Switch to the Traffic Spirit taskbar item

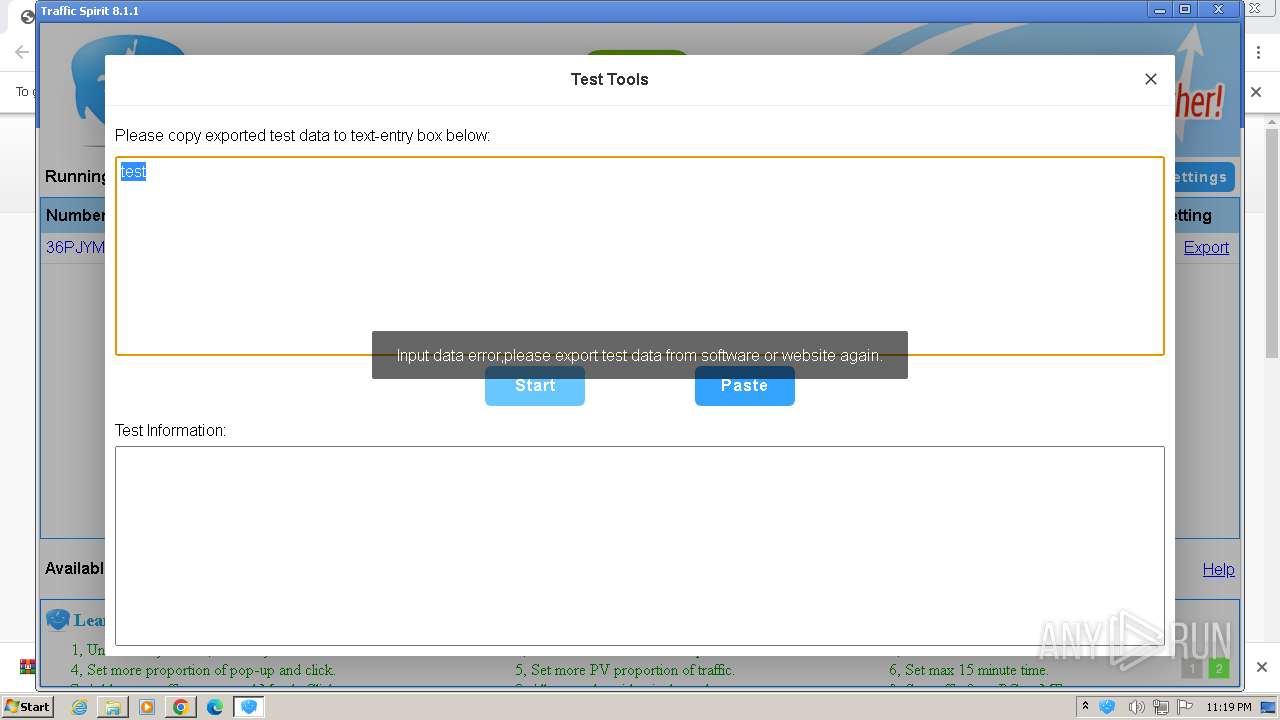249,707
